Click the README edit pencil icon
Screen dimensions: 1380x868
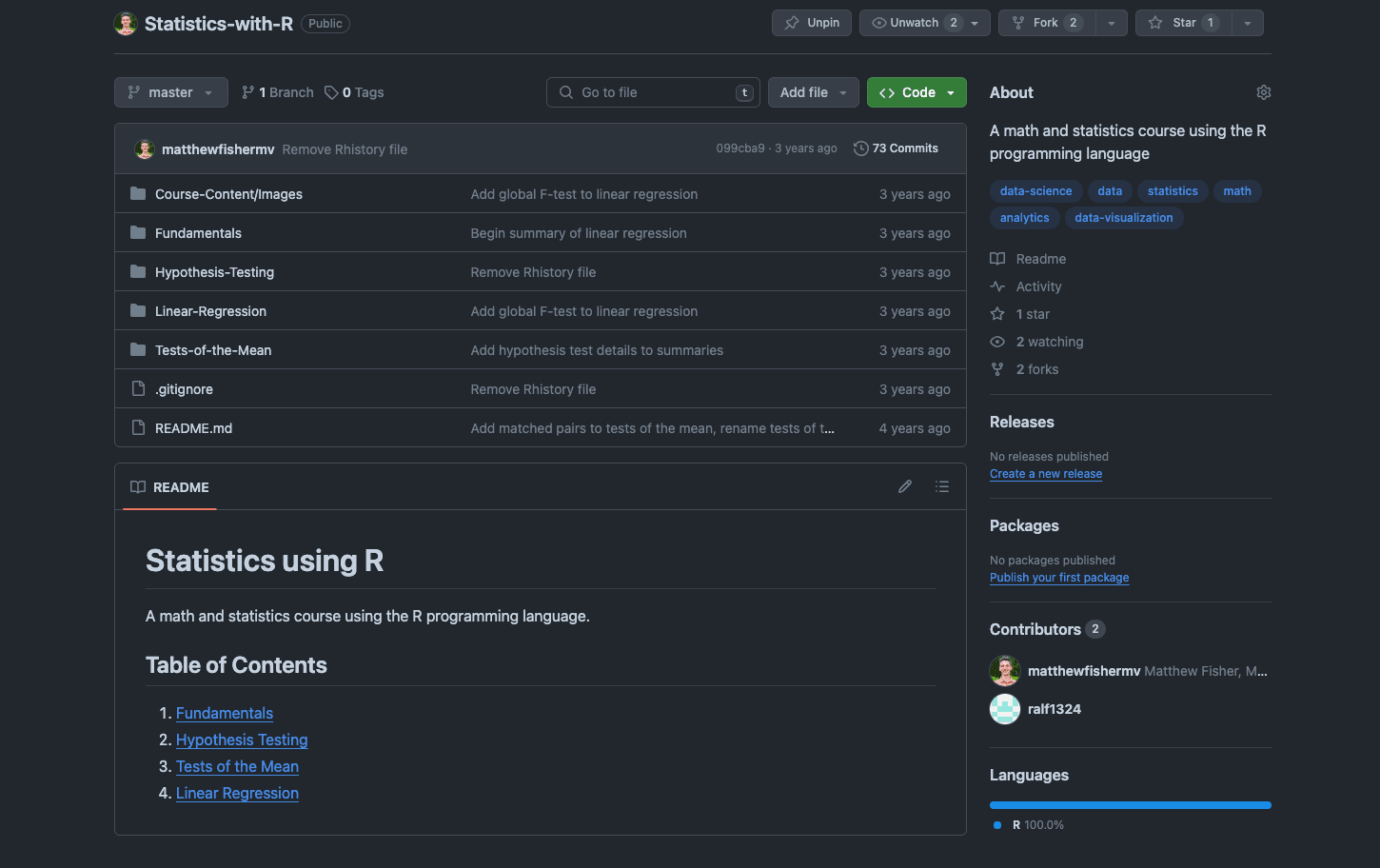(x=905, y=486)
